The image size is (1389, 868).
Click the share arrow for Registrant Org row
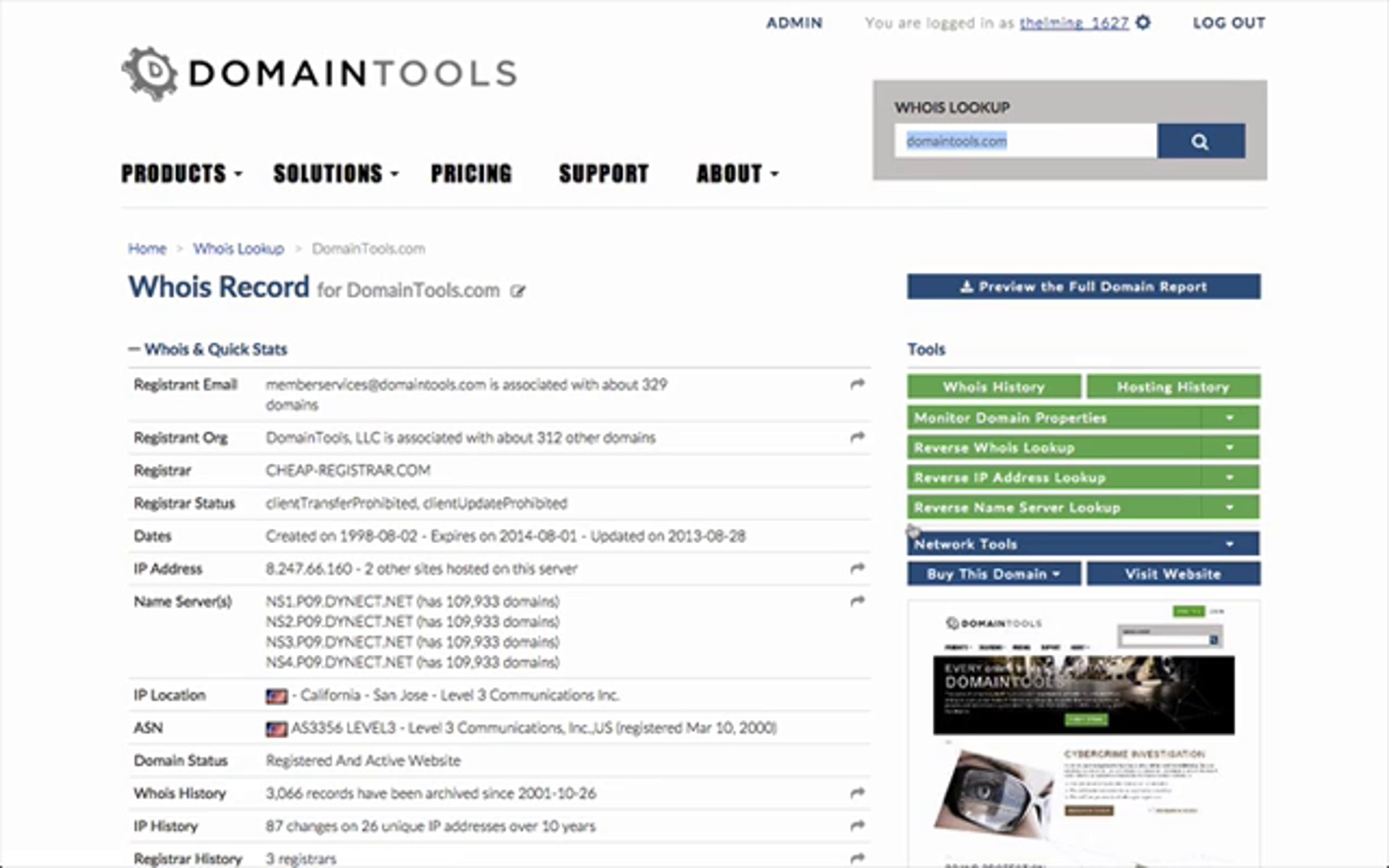[x=857, y=437]
